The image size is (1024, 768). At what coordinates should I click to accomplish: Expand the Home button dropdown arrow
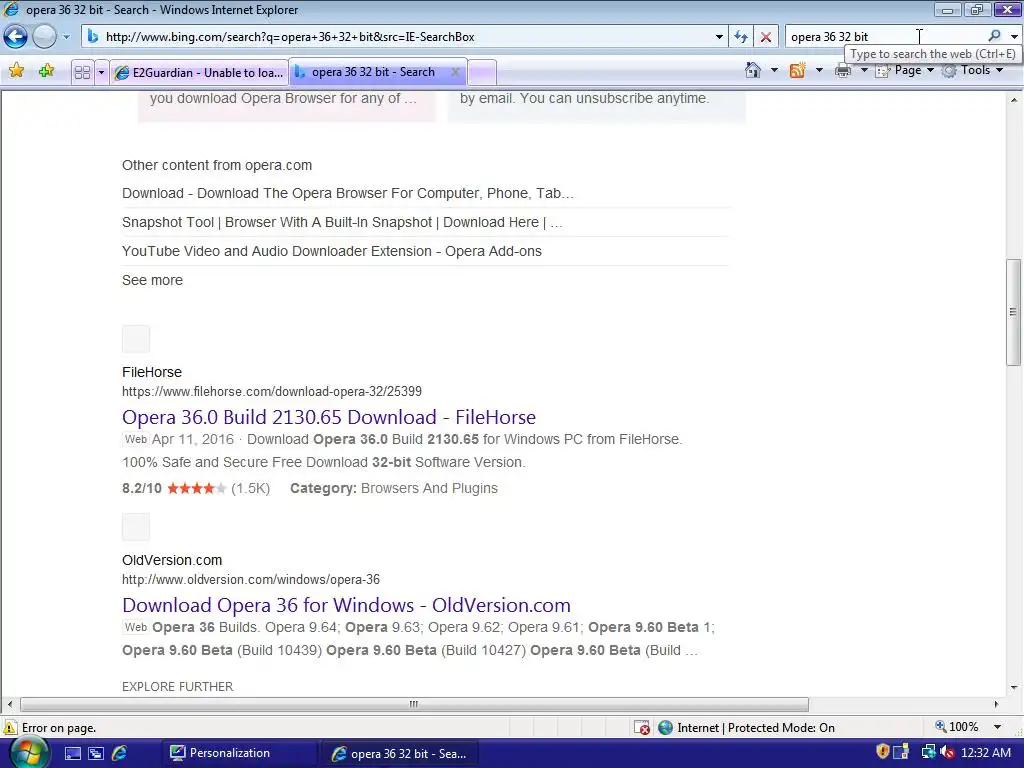[x=775, y=70]
